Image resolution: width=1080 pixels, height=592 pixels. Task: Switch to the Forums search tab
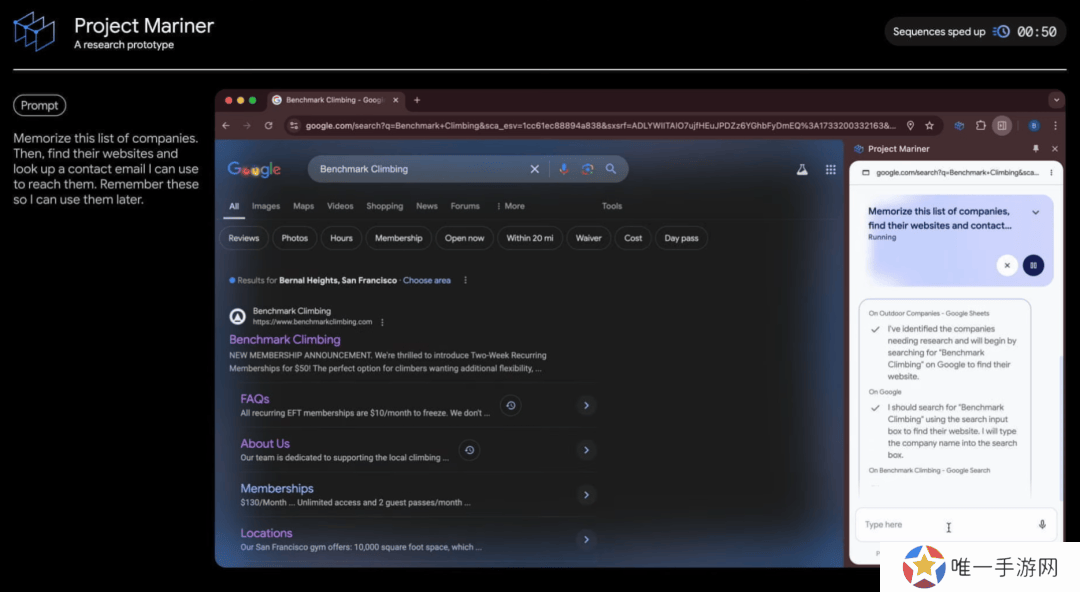point(465,206)
